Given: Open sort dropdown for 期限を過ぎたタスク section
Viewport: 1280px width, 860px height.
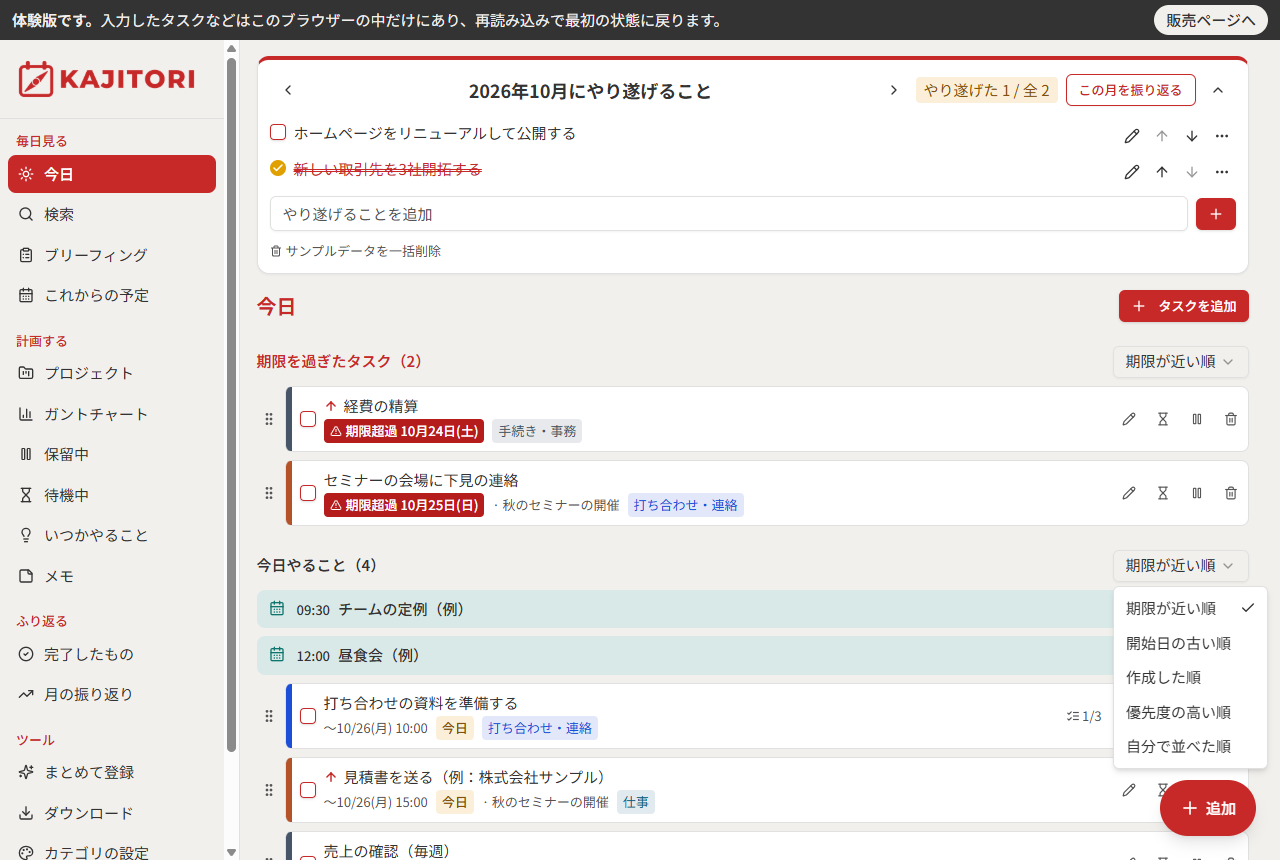Looking at the screenshot, I should tap(1181, 362).
